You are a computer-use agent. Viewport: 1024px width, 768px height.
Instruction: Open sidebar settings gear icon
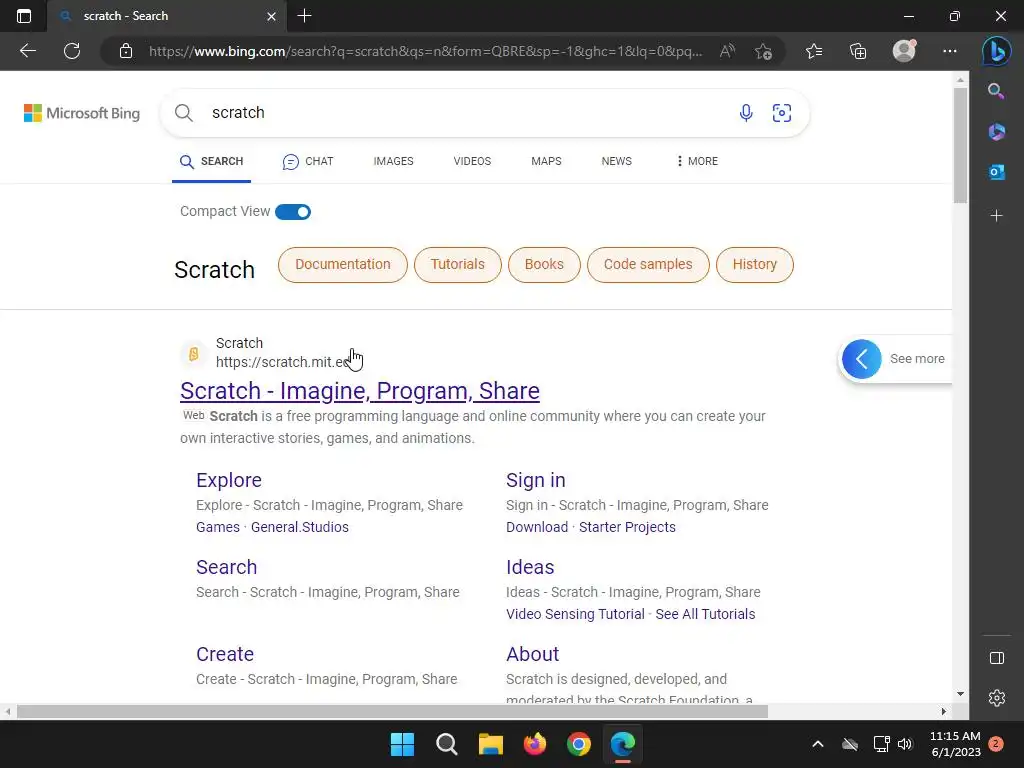pos(997,698)
